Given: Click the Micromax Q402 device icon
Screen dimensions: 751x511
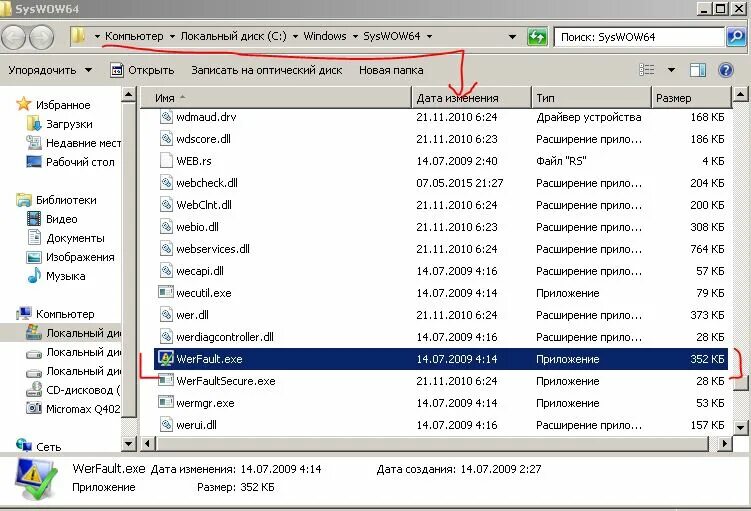Looking at the screenshot, I should [34, 408].
